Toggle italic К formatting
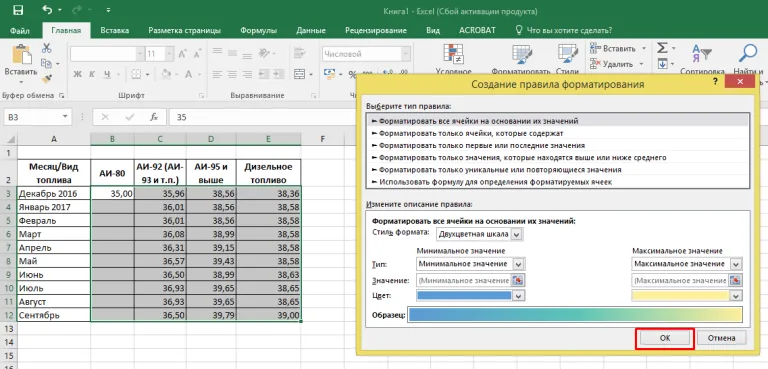 pos(92,74)
